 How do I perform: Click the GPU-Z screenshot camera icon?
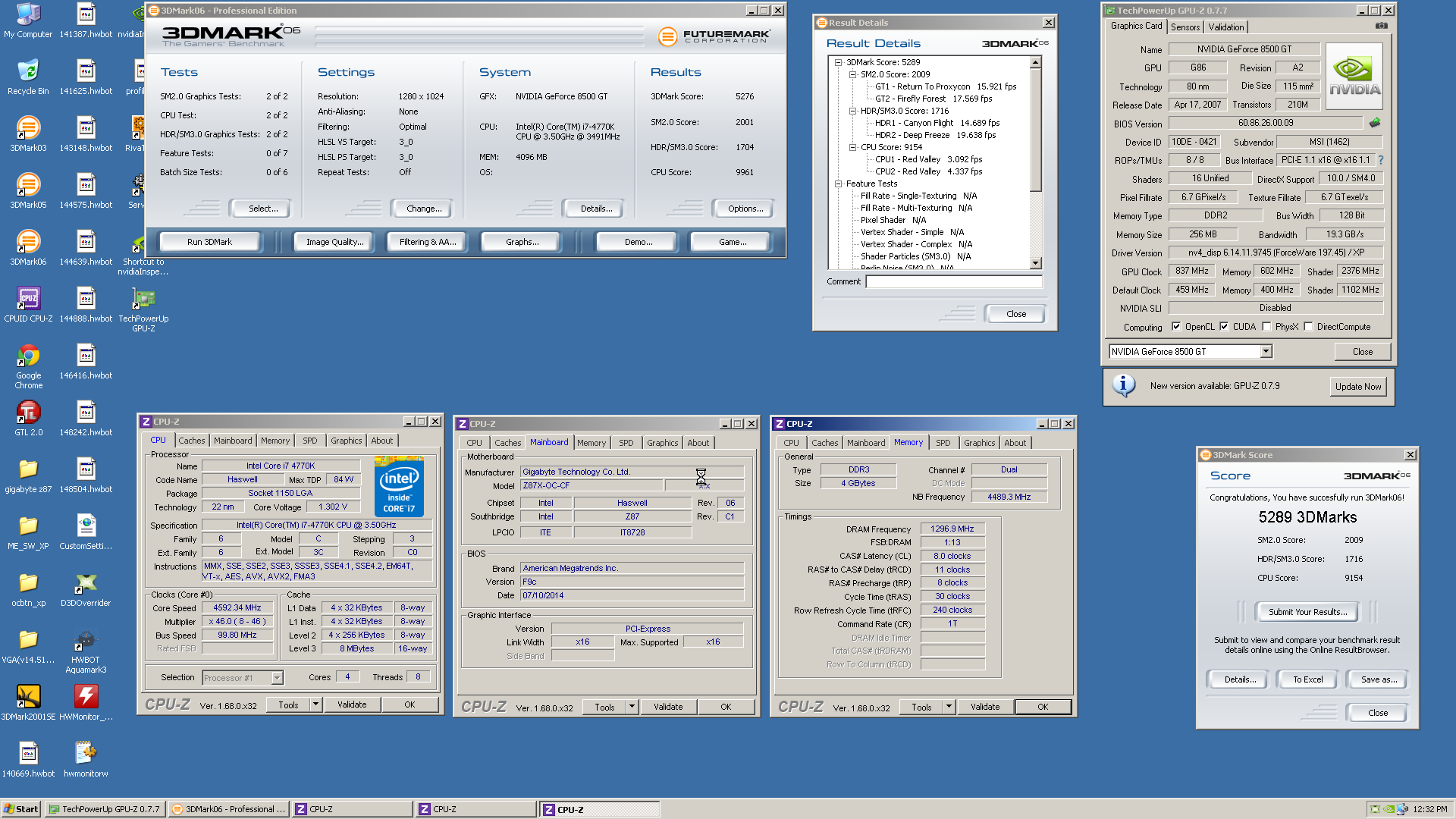point(1382,26)
